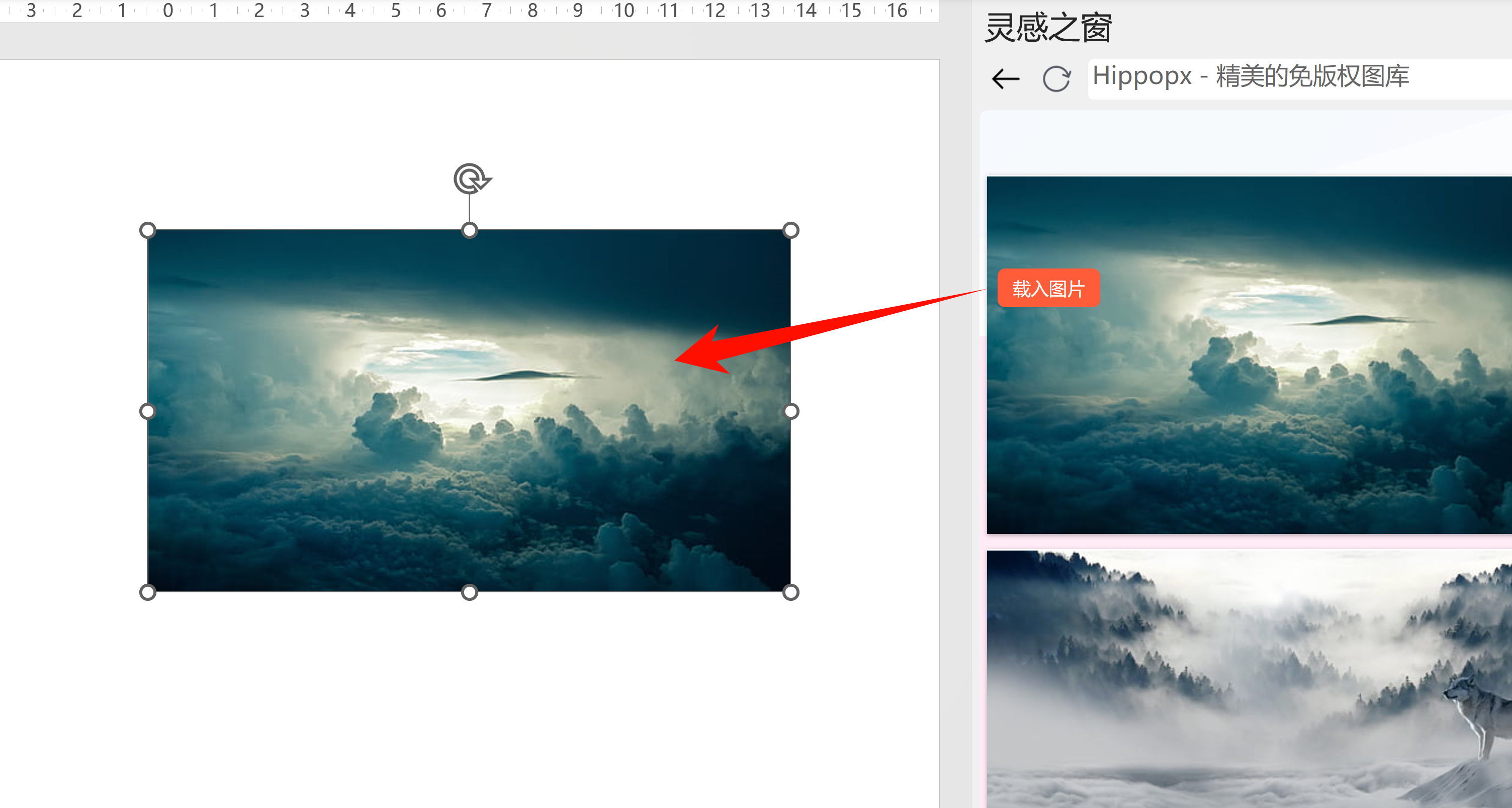Click the rotation handle above the selected picture
Screen dimensions: 1512x808
click(x=471, y=178)
